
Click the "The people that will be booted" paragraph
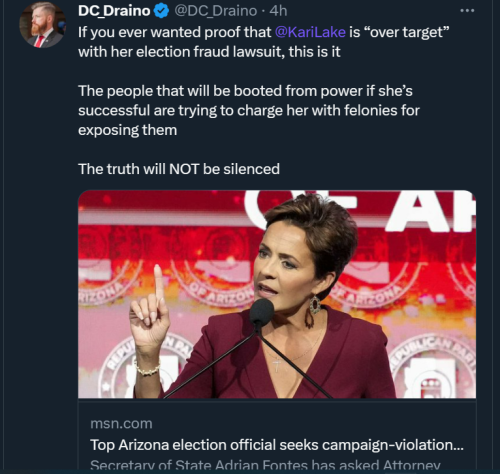point(249,110)
